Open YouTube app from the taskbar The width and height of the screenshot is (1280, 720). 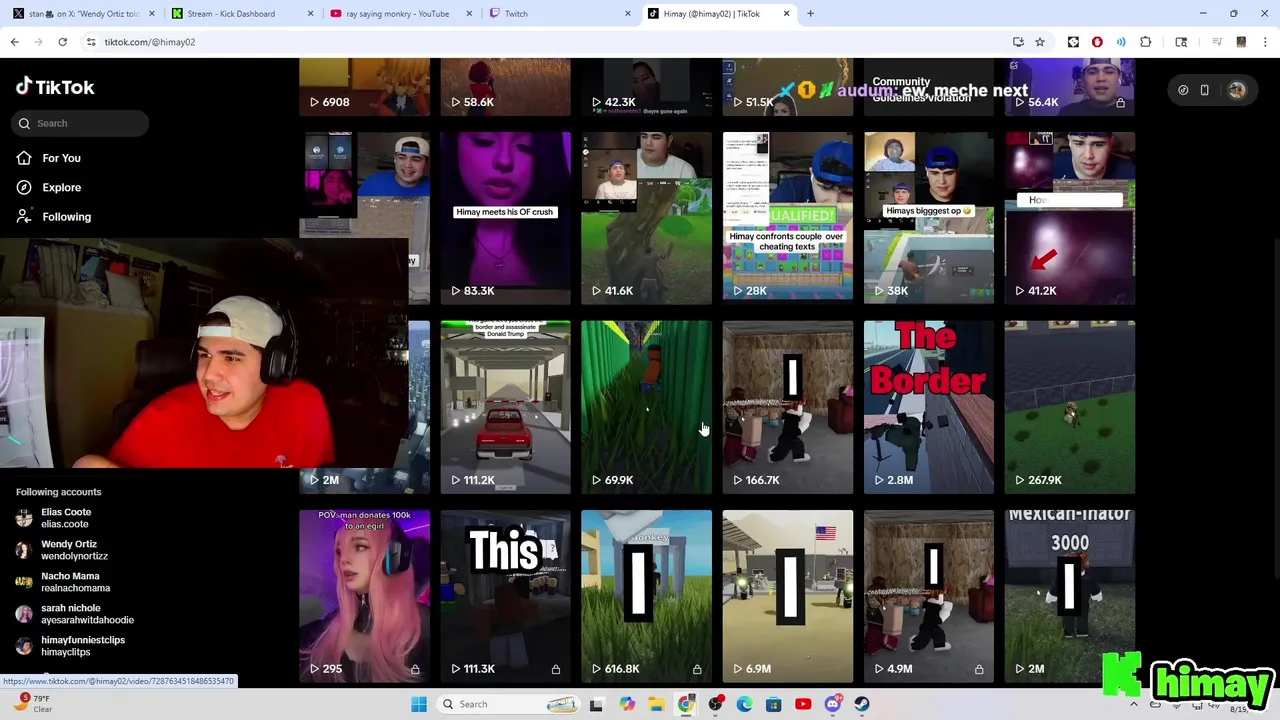(803, 704)
